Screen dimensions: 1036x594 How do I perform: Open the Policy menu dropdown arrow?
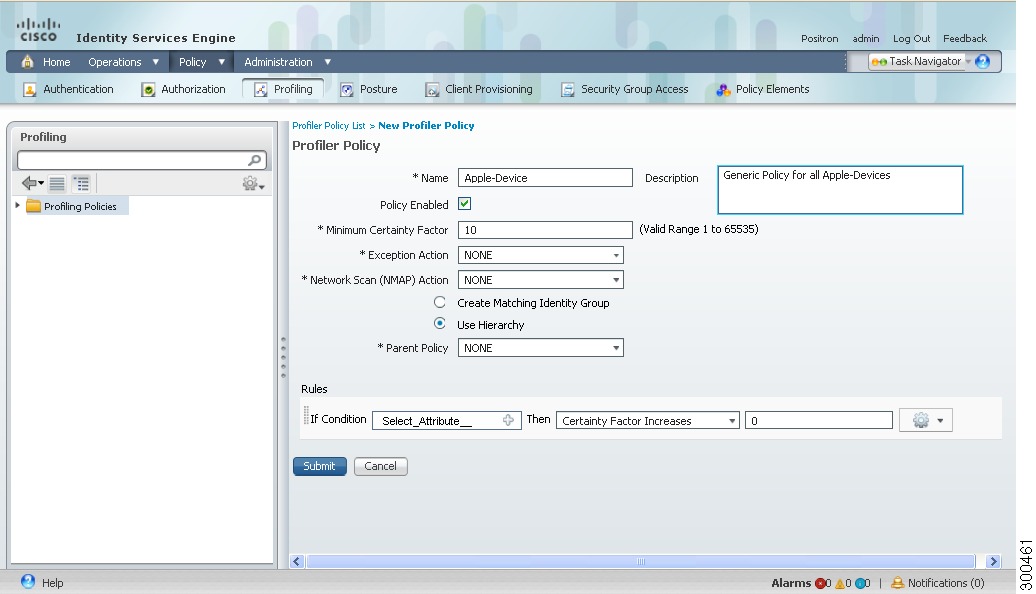[x=222, y=61]
